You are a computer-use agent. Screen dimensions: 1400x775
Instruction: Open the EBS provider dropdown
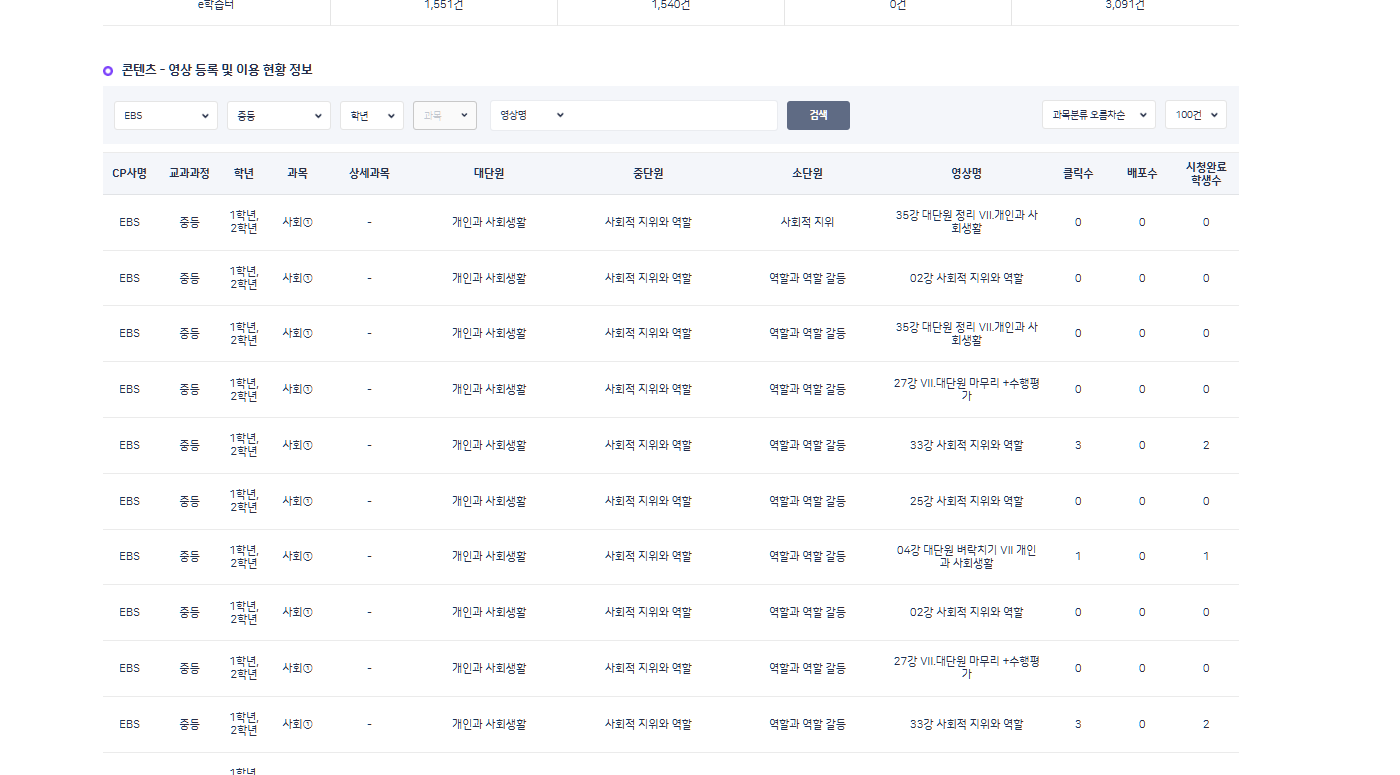tap(165, 115)
